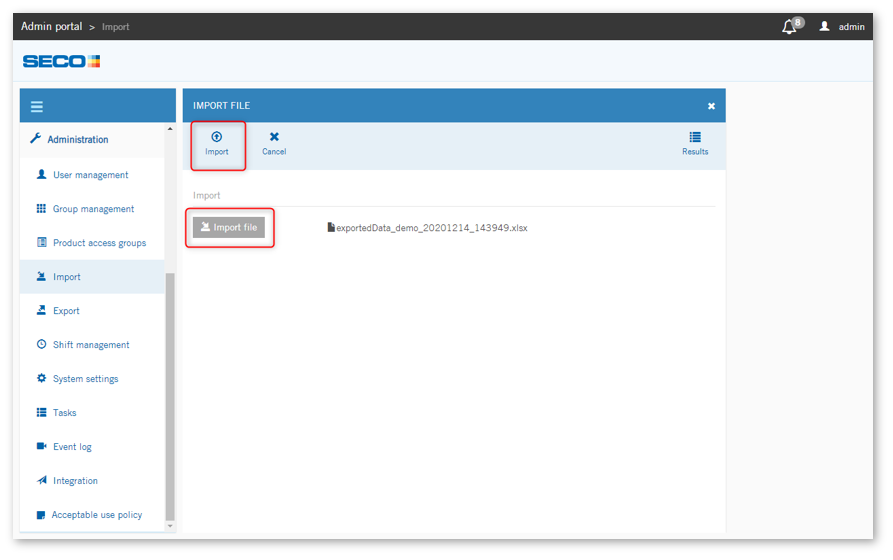The width and height of the screenshot is (893, 560).
Task: Open the notifications bell icon
Action: click(x=788, y=27)
